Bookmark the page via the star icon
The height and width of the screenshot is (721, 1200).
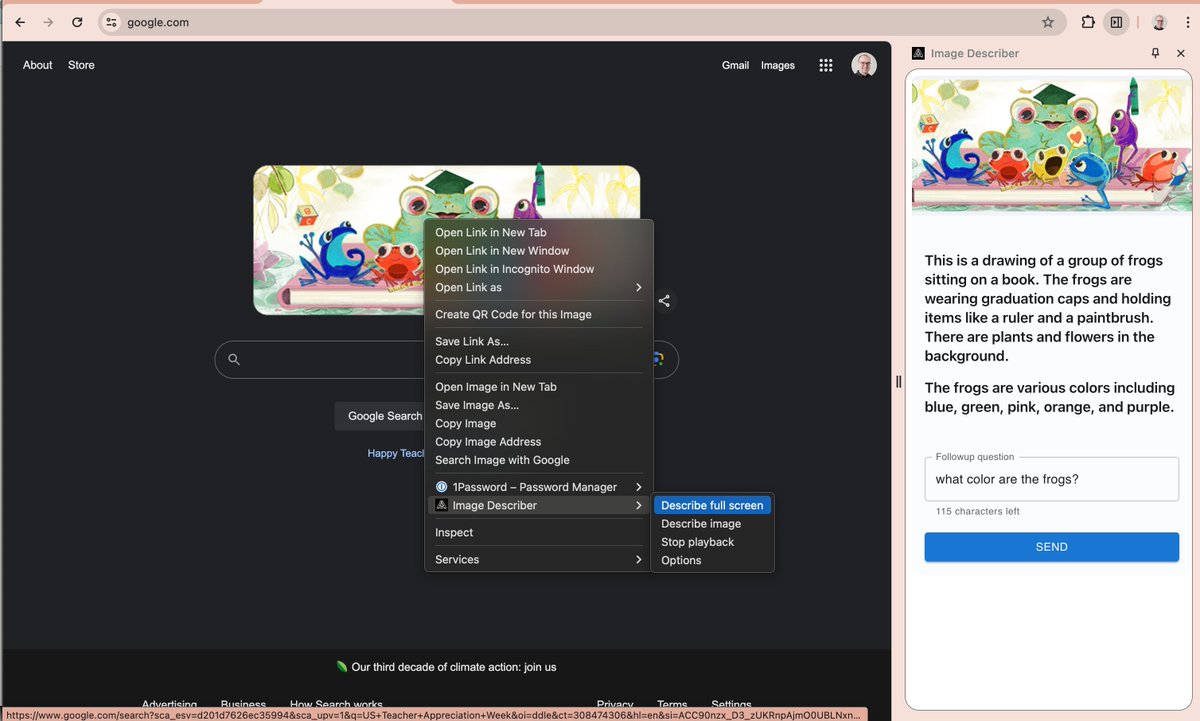pos(1046,21)
